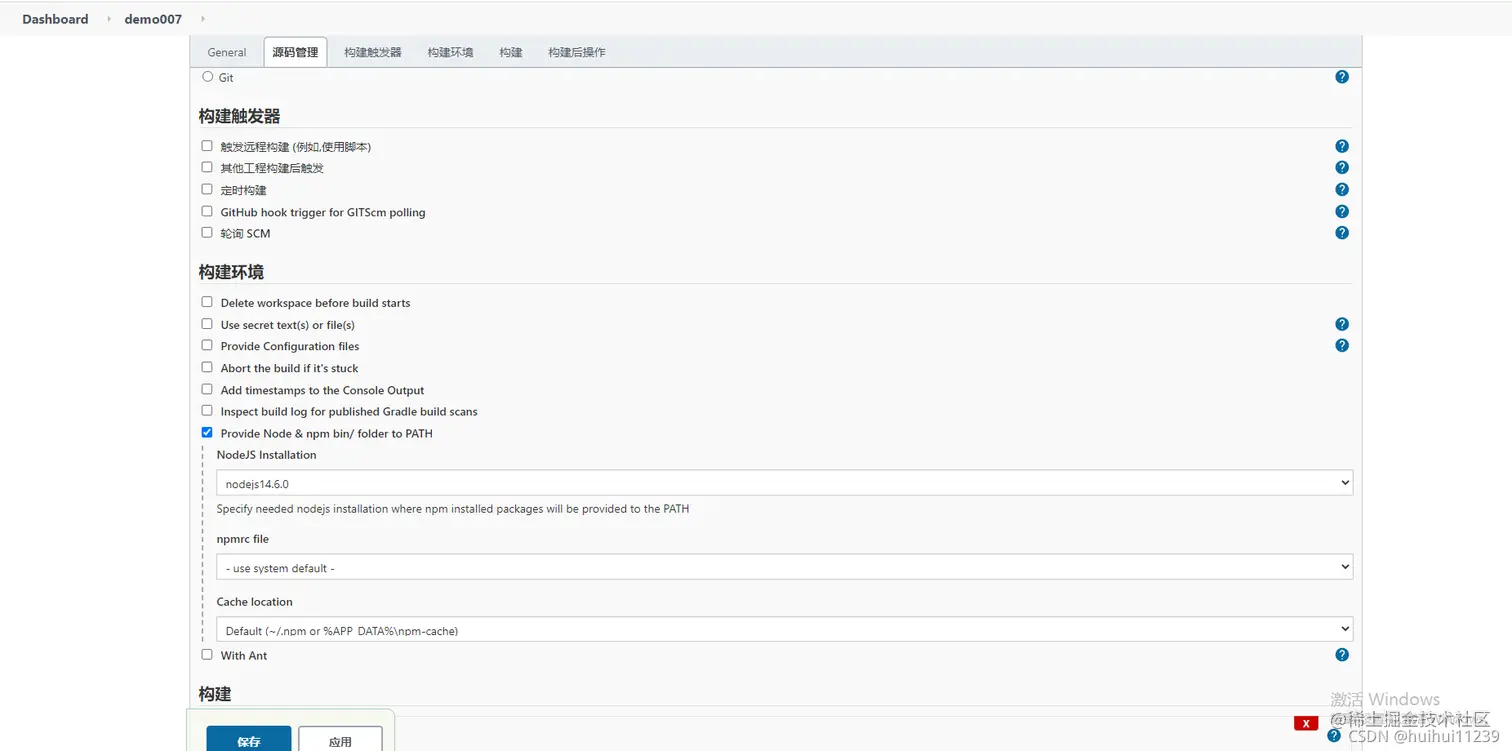Enable 触发远程构建 checkbox
Image resolution: width=1512 pixels, height=751 pixels.
point(207,146)
